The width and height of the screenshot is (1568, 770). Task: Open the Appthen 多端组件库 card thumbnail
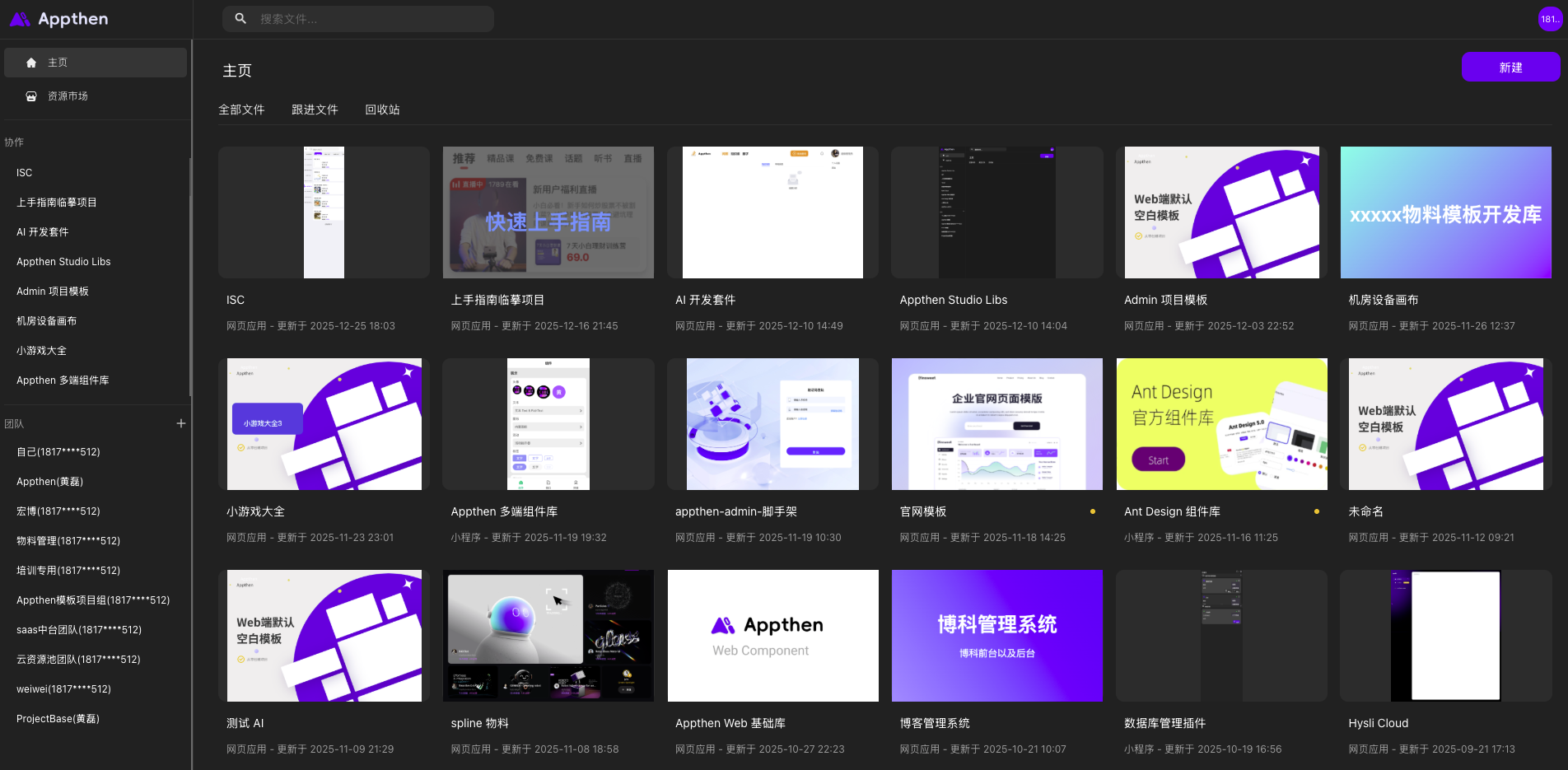(548, 424)
